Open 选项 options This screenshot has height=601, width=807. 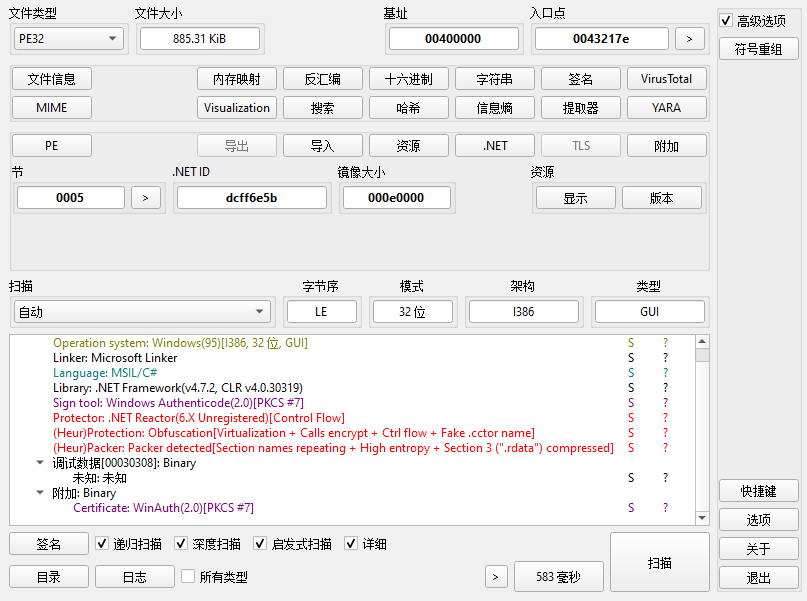759,520
